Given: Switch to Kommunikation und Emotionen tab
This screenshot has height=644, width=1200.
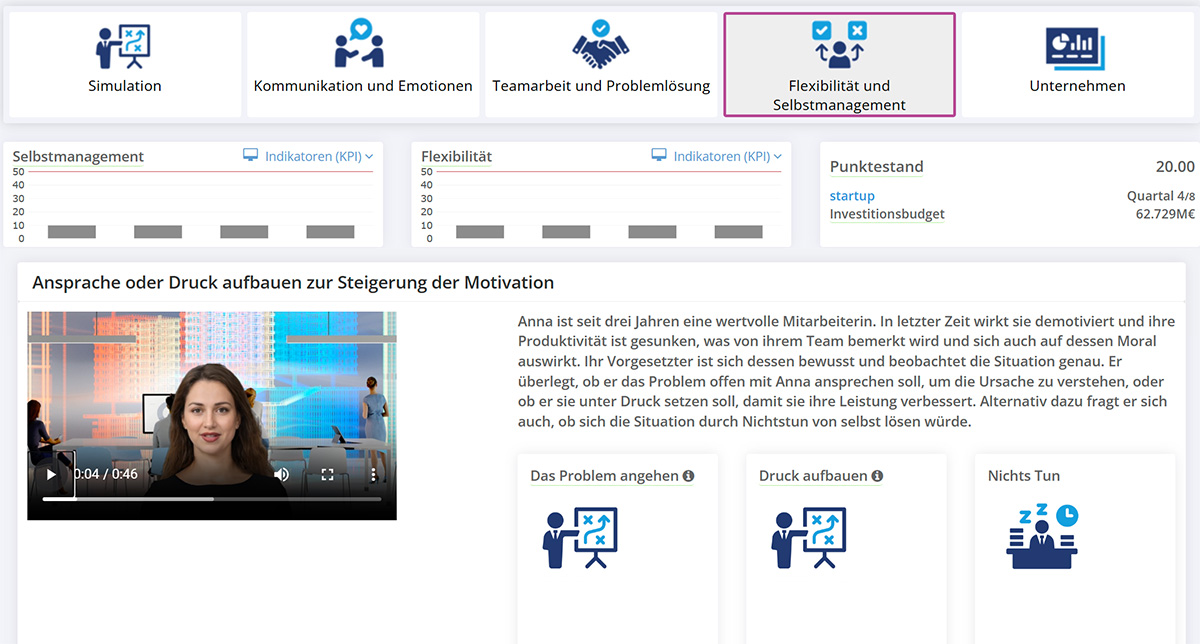Looking at the screenshot, I should click(x=363, y=65).
